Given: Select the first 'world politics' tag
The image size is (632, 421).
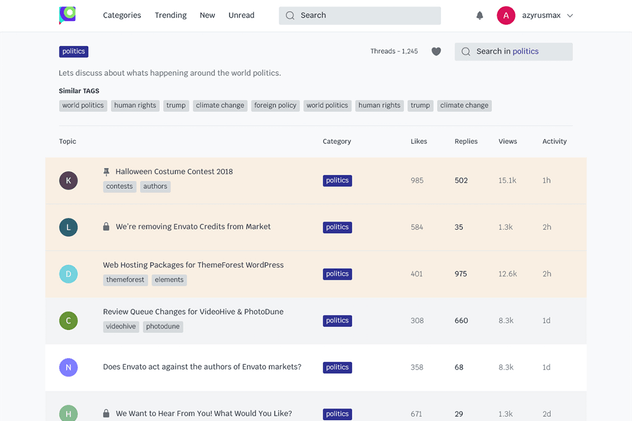Looking at the screenshot, I should pyautogui.click(x=83, y=106).
